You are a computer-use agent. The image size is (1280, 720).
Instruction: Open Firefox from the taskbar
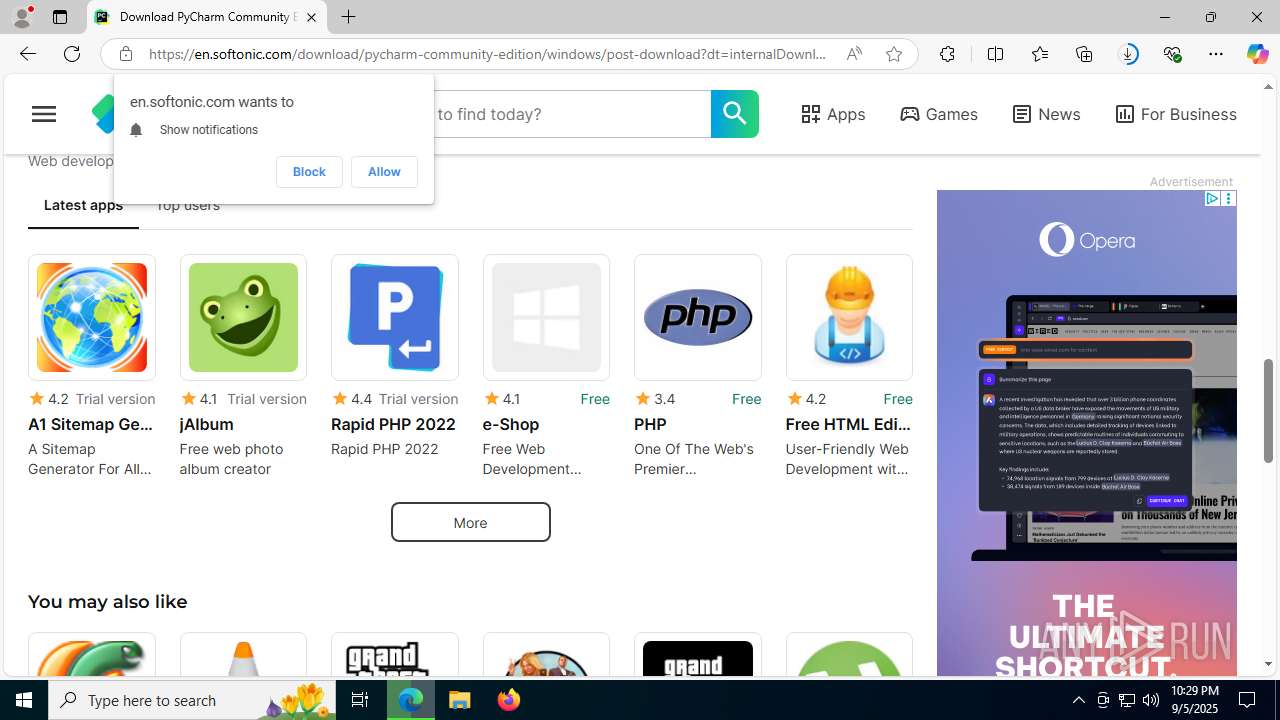[x=508, y=700]
